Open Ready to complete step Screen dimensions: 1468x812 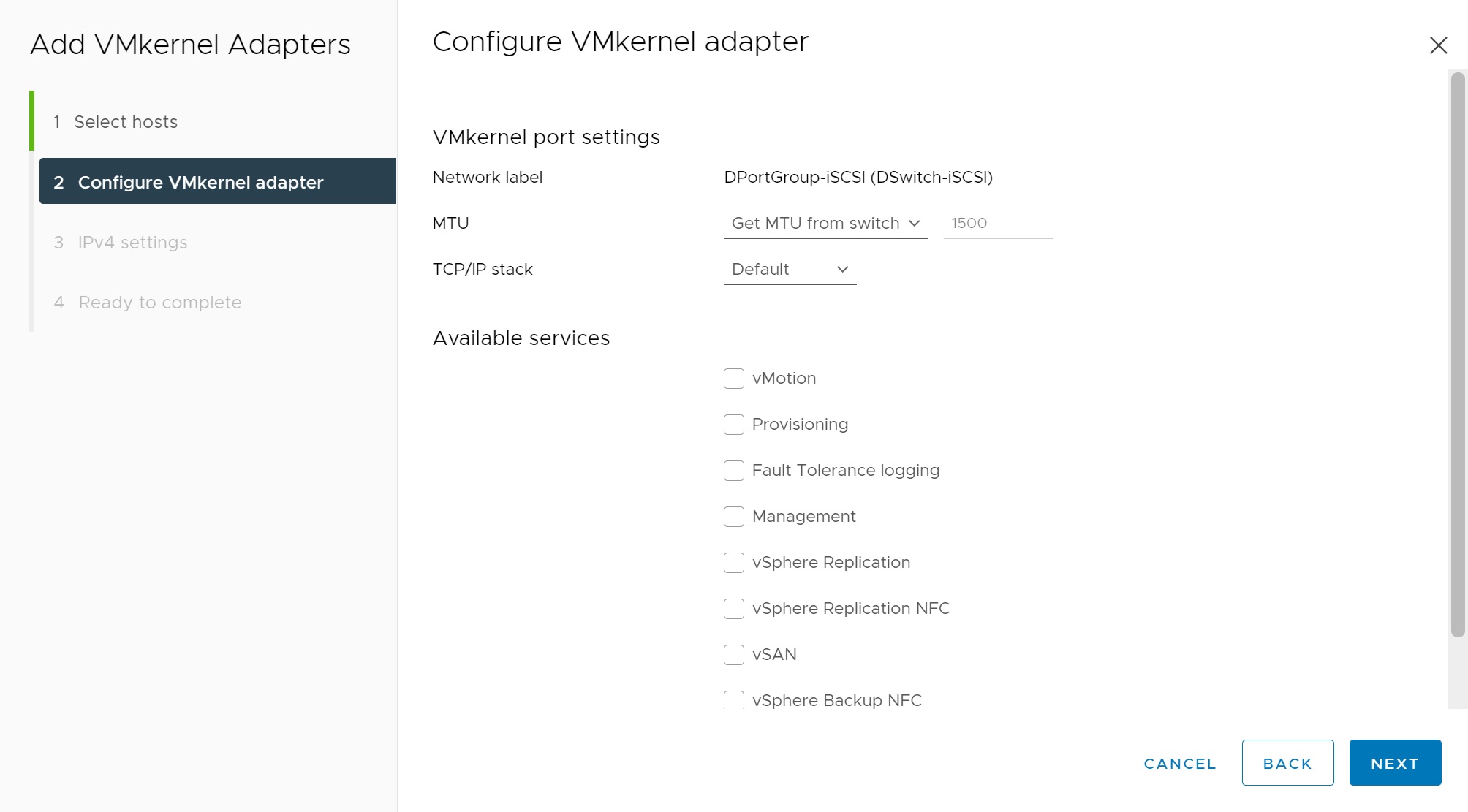(159, 303)
